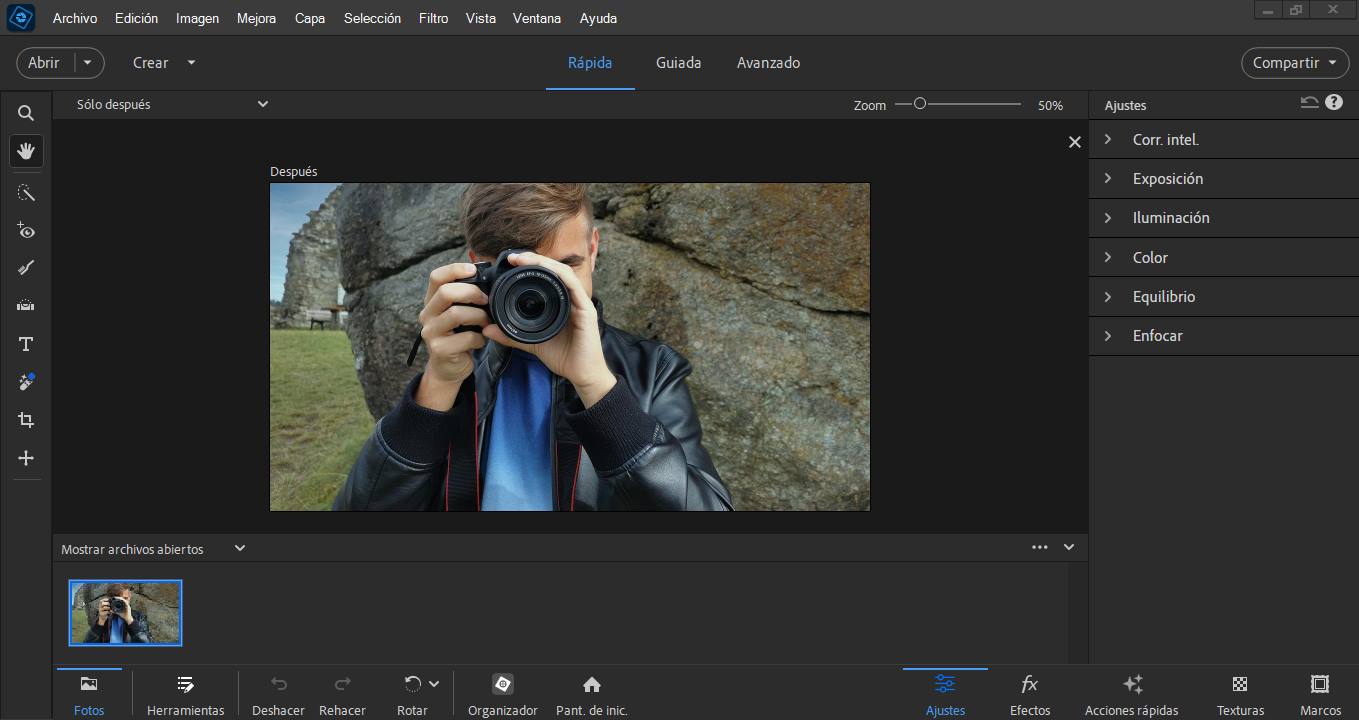Pick the Whiten Teeth tool
The image size is (1359, 720).
click(x=25, y=267)
